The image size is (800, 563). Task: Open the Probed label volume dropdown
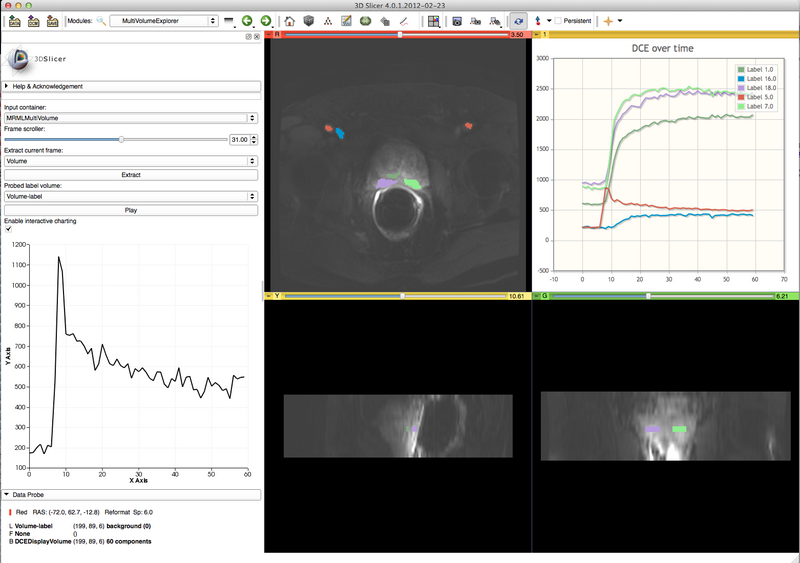pyautogui.click(x=131, y=196)
